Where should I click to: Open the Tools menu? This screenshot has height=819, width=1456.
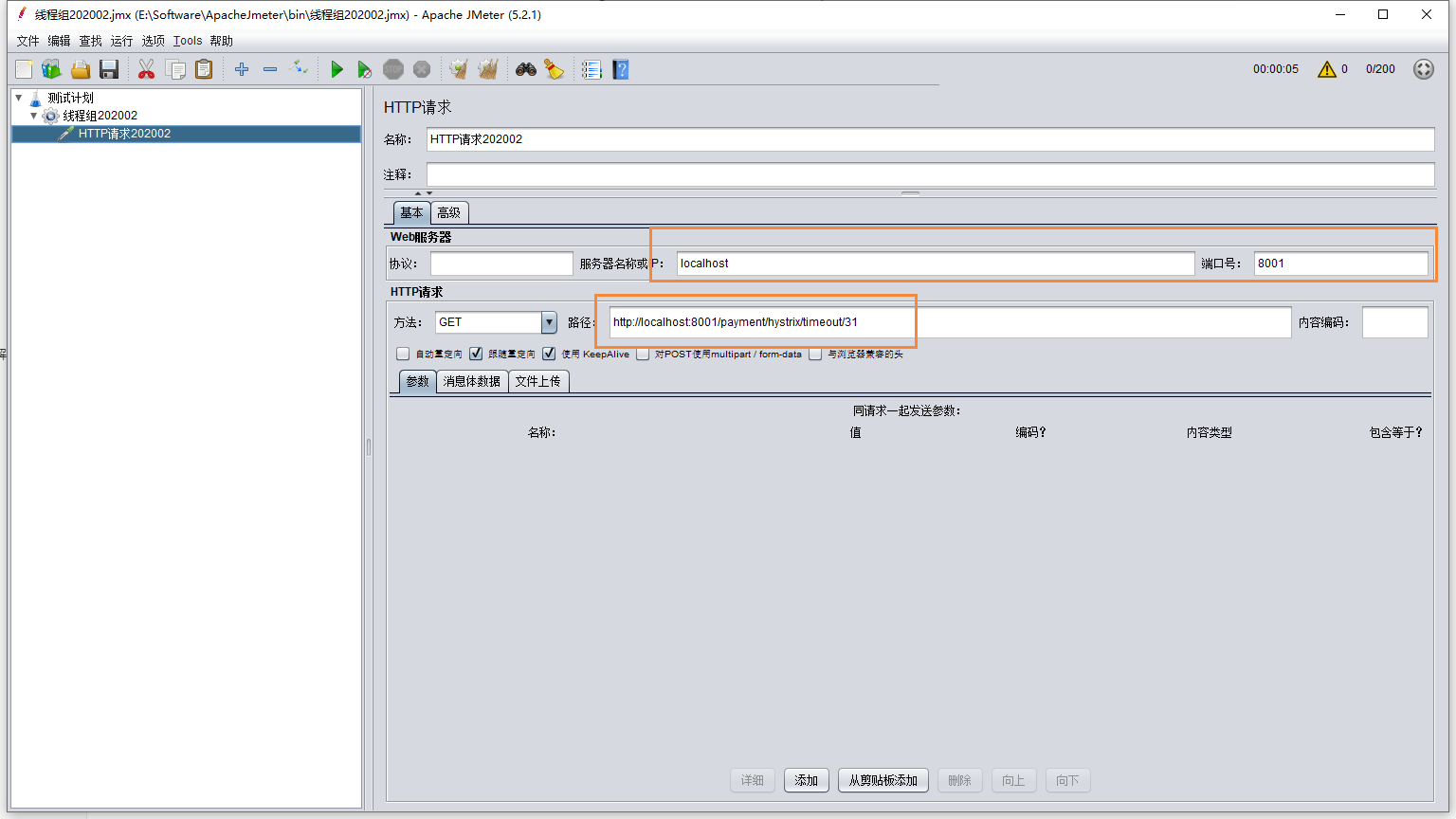point(188,41)
